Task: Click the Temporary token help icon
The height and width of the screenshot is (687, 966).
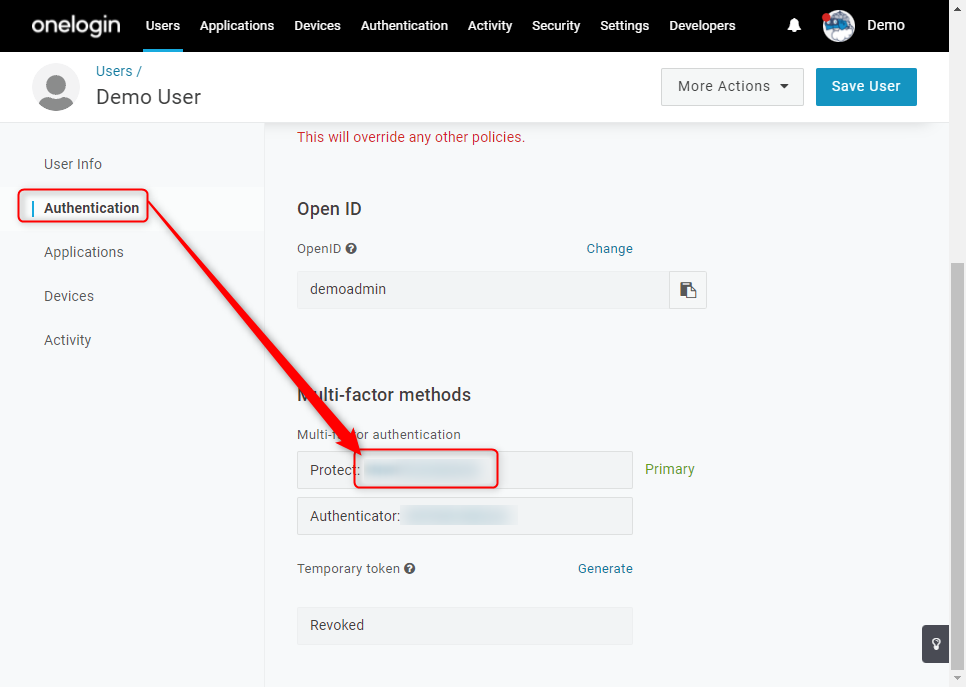Action: (410, 569)
